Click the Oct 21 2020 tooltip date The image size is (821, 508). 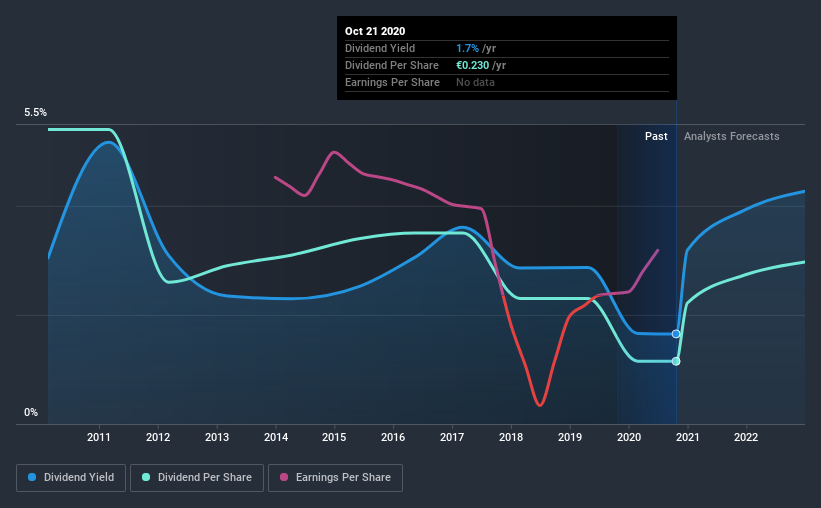tap(375, 31)
